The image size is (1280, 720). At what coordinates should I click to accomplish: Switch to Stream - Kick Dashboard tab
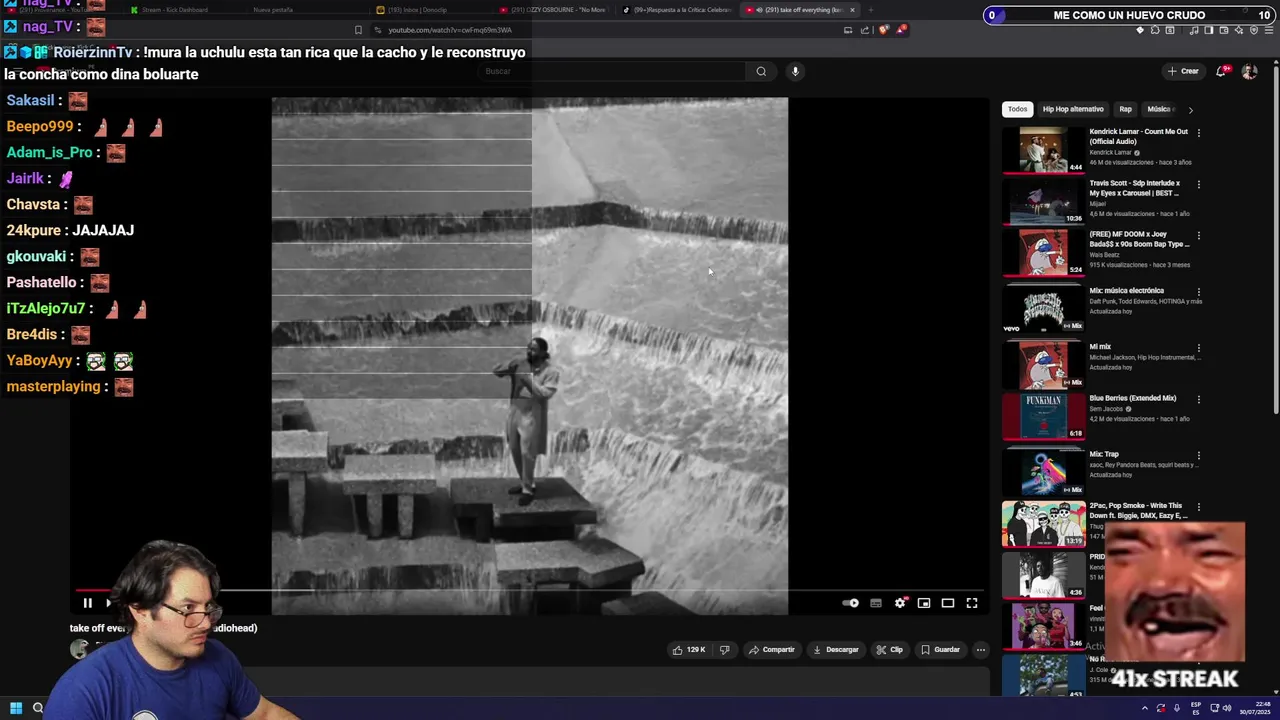click(175, 10)
